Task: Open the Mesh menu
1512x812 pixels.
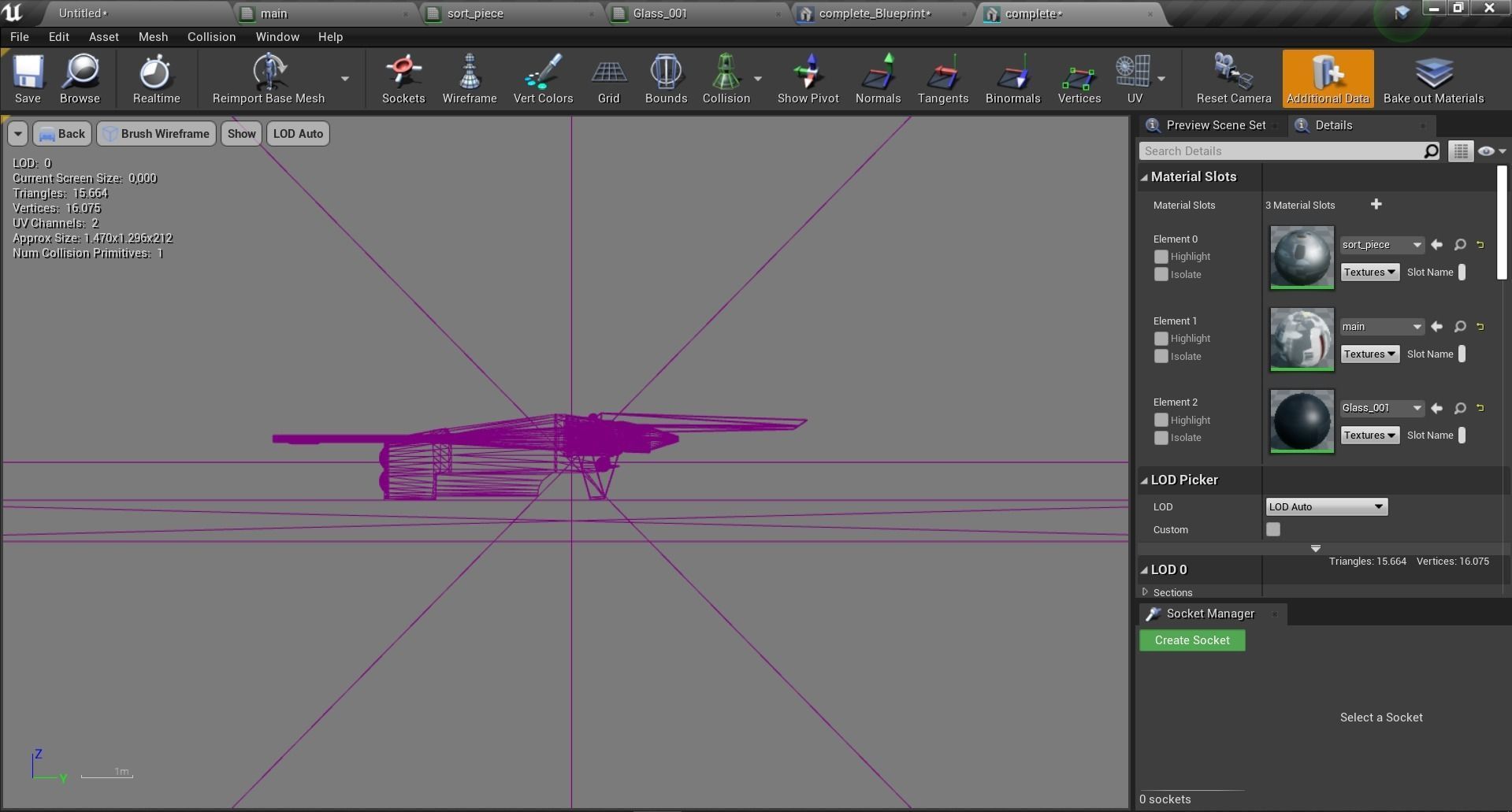Action: (x=153, y=37)
